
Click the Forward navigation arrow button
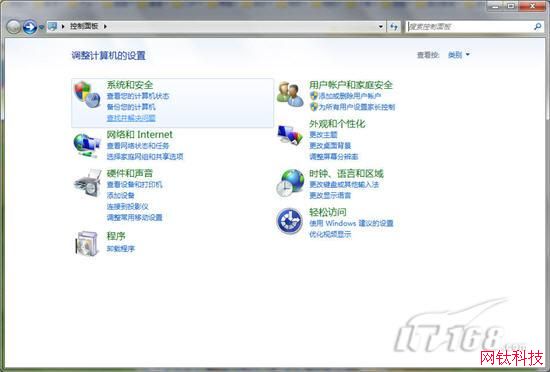coord(30,27)
